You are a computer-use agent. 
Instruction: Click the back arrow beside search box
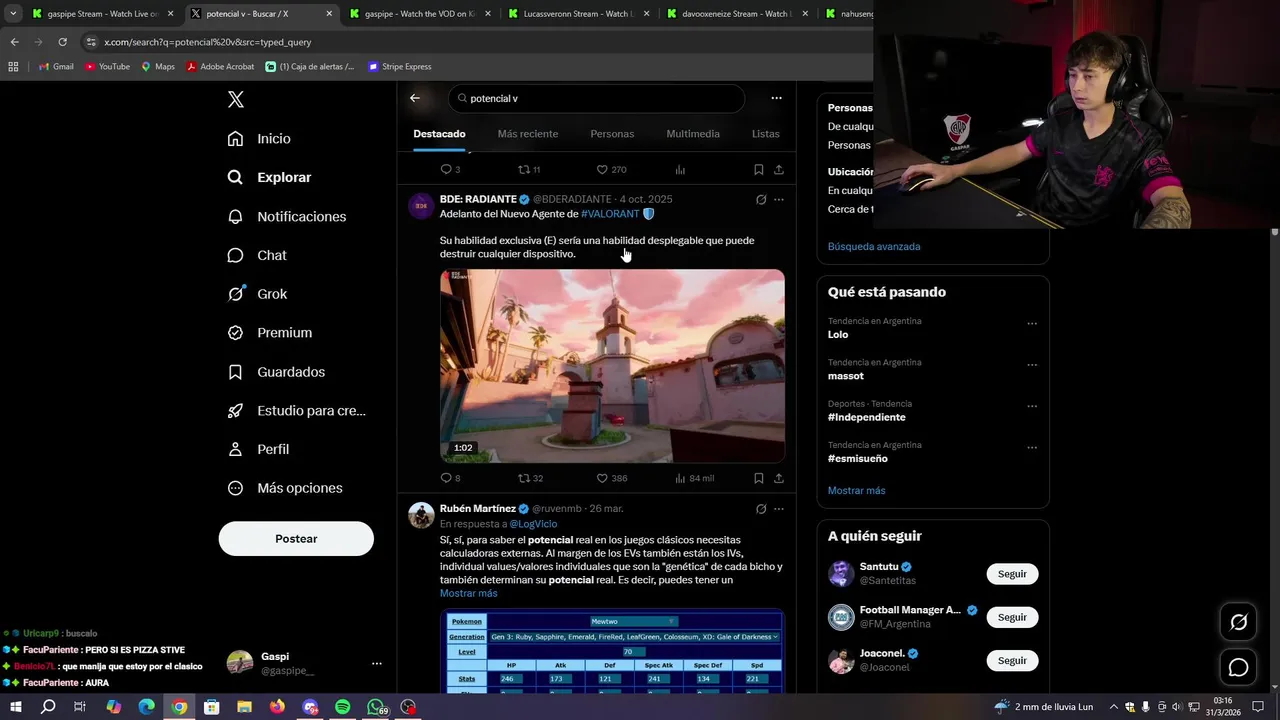click(x=415, y=98)
